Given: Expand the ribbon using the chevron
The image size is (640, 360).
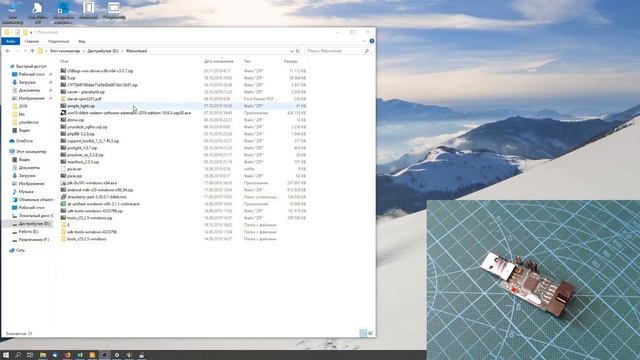Looking at the screenshot, I should point(364,41).
